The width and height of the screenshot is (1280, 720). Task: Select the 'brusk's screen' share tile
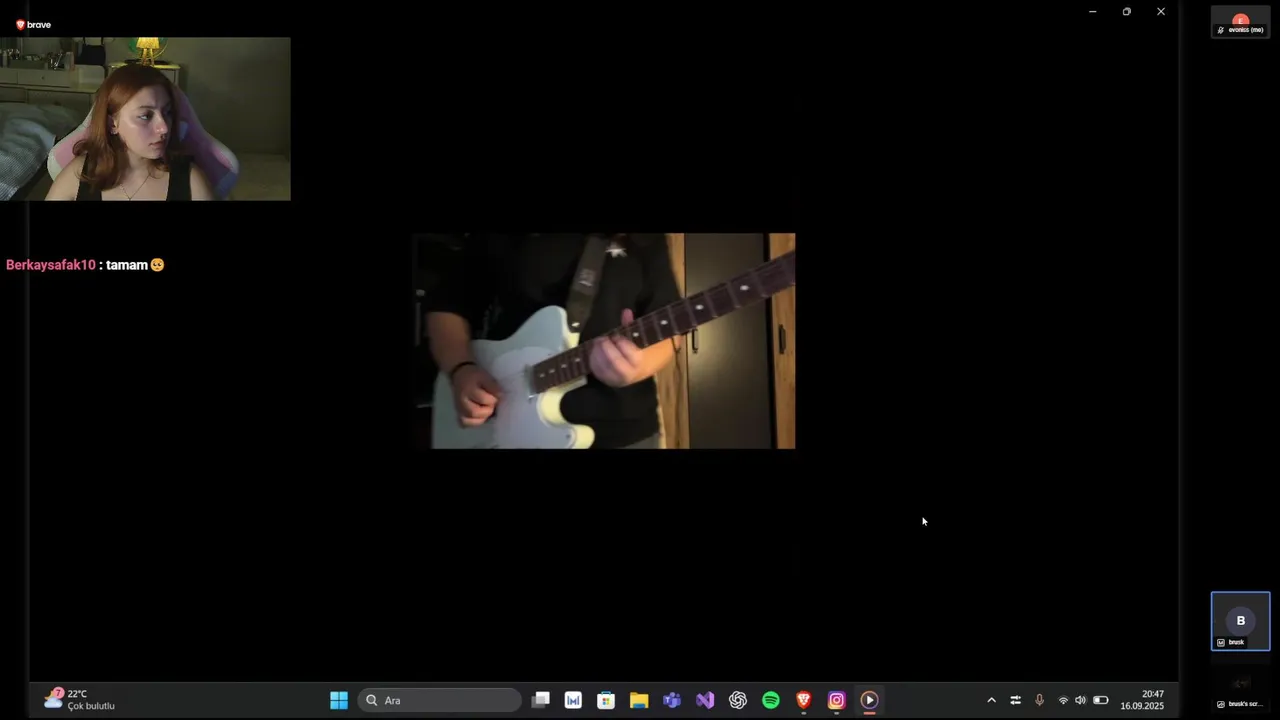click(x=1241, y=689)
